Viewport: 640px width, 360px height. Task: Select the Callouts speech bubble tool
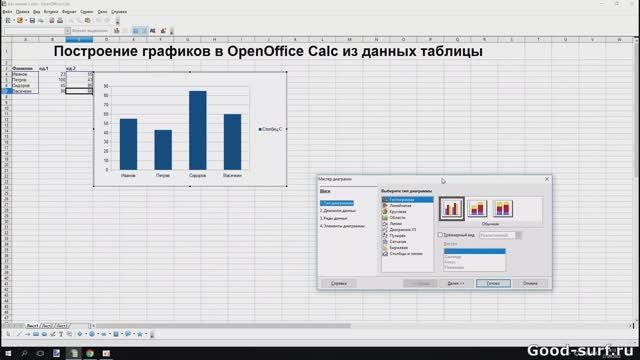point(128,333)
